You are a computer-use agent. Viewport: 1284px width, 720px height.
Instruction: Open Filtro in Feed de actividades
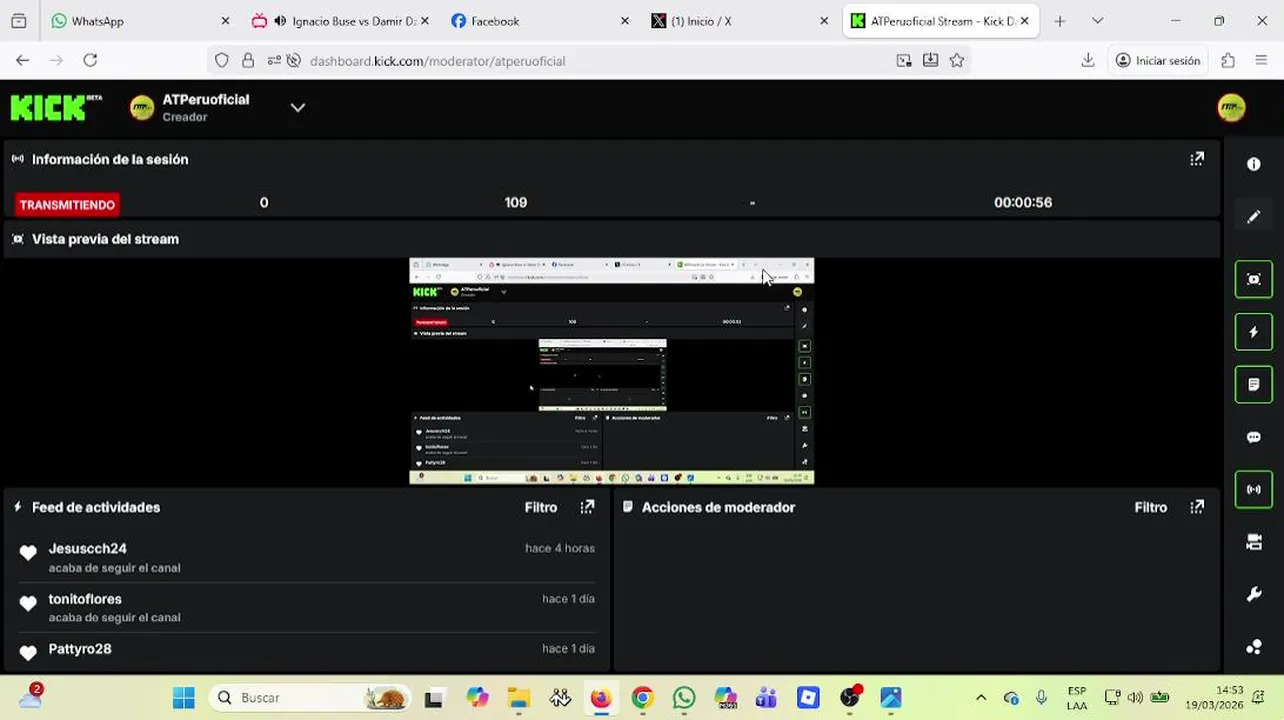pyautogui.click(x=541, y=507)
